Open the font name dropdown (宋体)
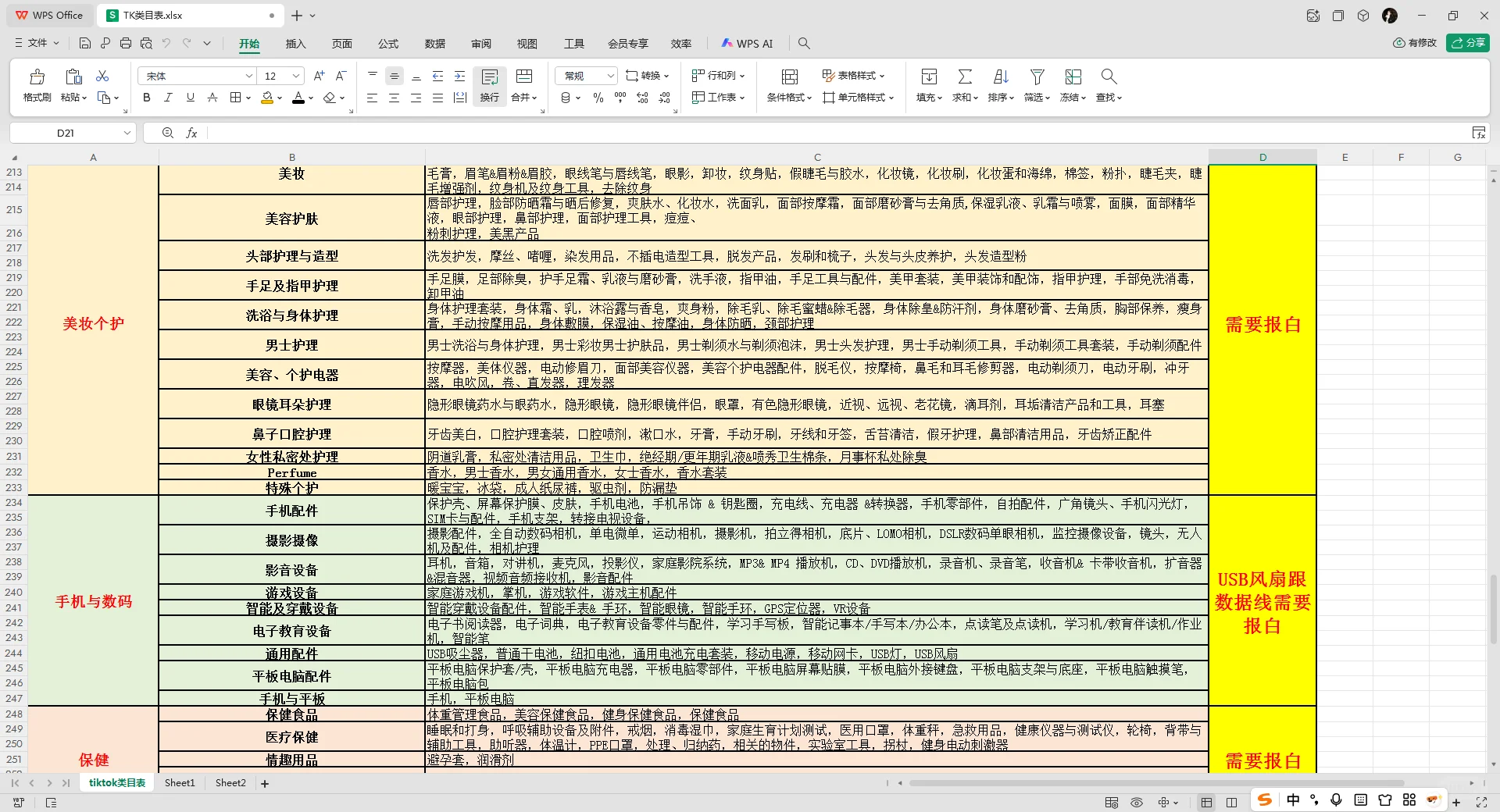The width and height of the screenshot is (1500, 812). click(x=248, y=76)
